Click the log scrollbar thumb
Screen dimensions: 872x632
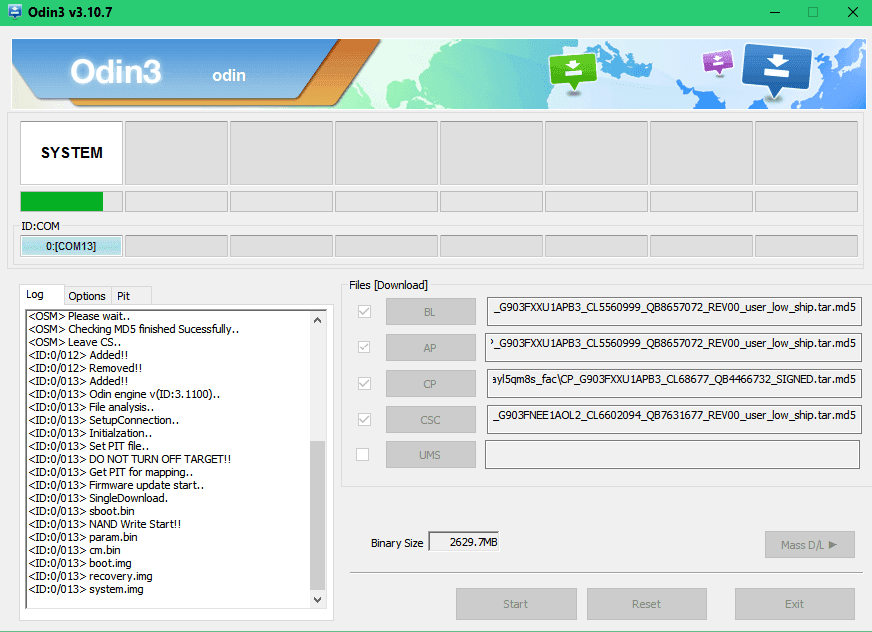(x=318, y=515)
